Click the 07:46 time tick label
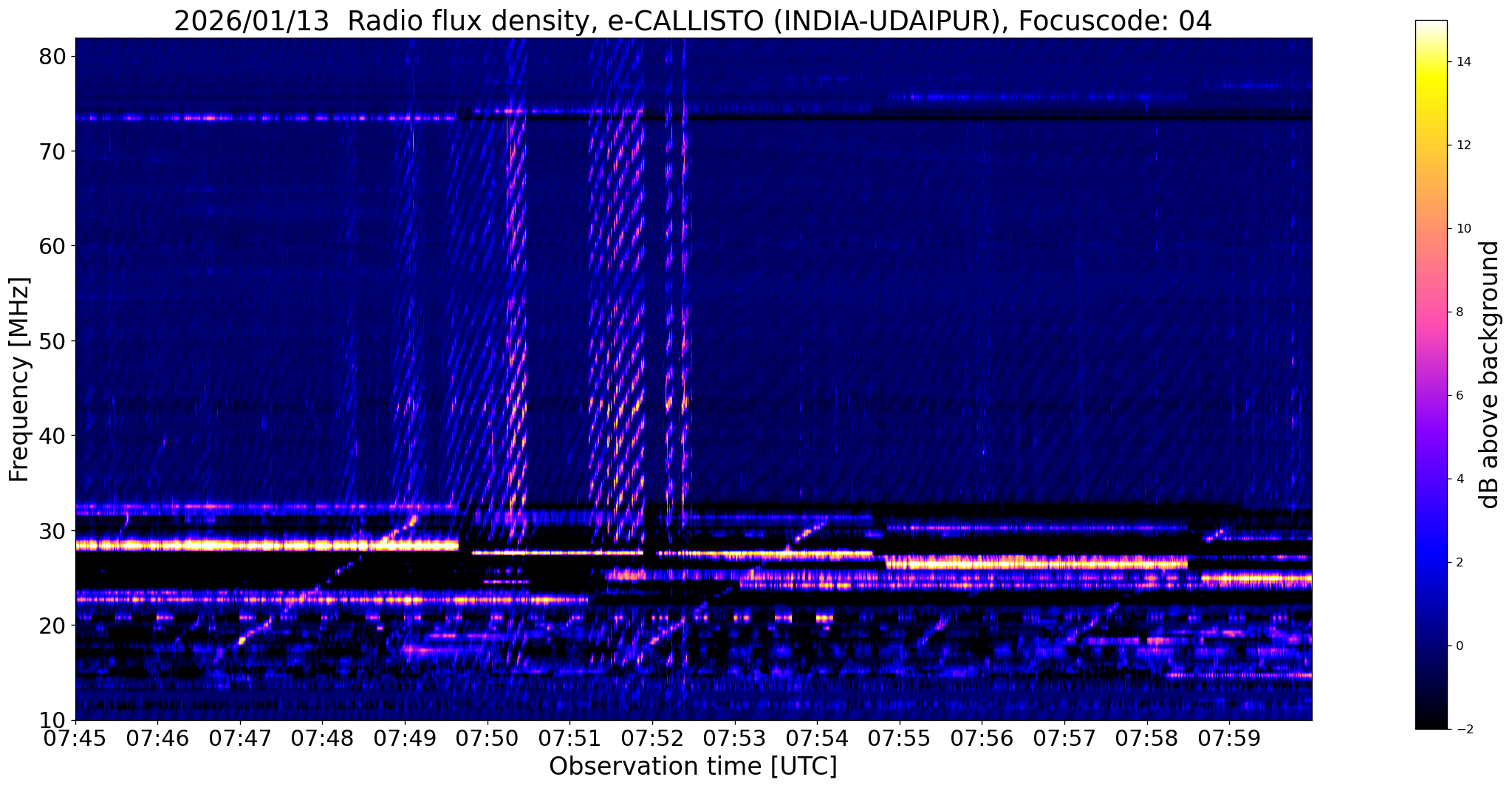1512x788 pixels. click(157, 738)
